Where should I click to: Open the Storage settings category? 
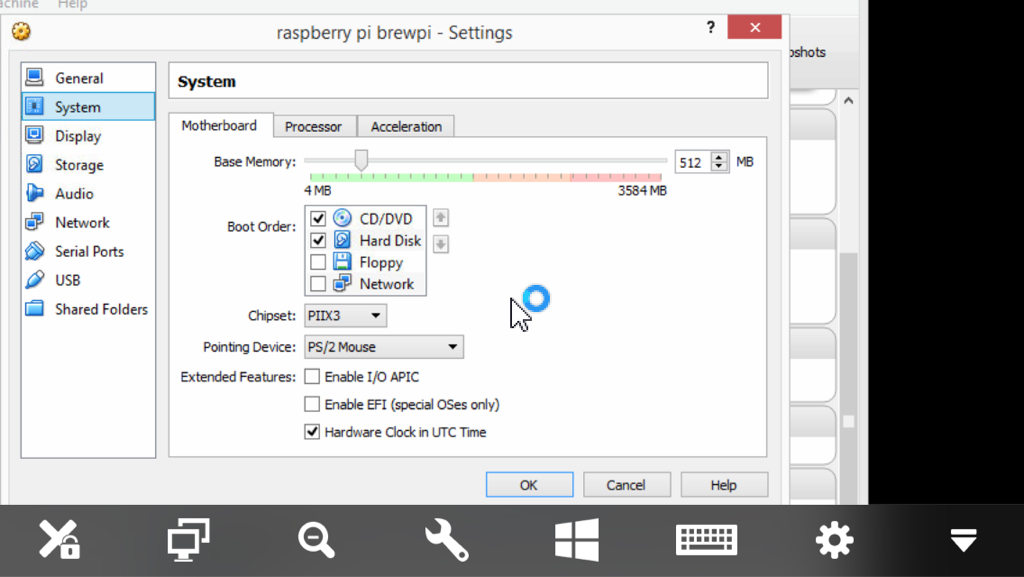pos(88,164)
